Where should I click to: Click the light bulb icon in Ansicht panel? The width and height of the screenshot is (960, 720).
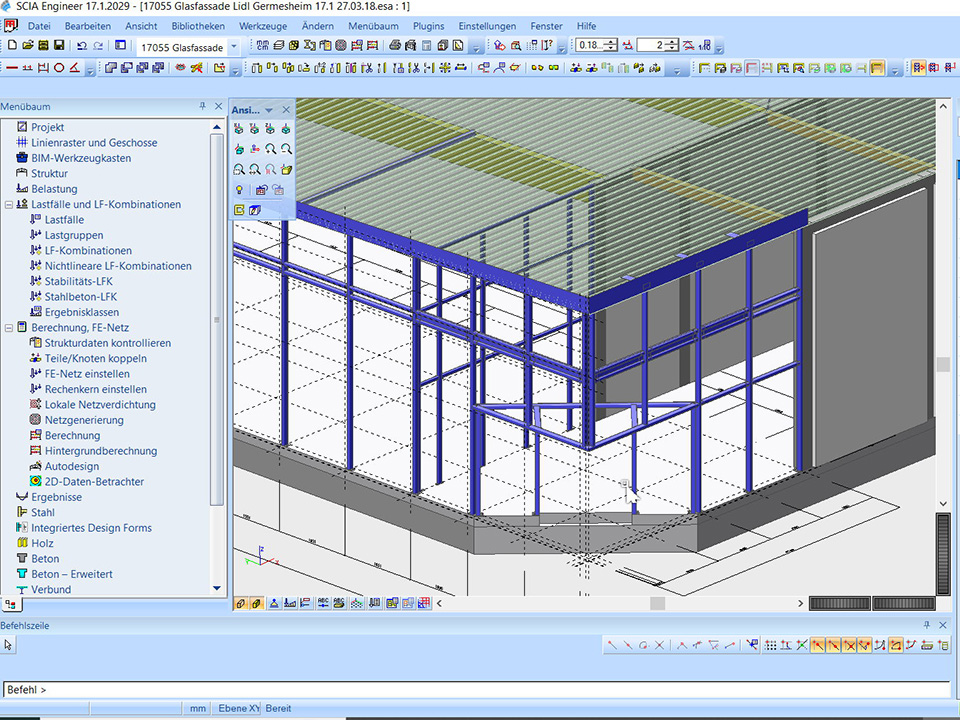[240, 190]
